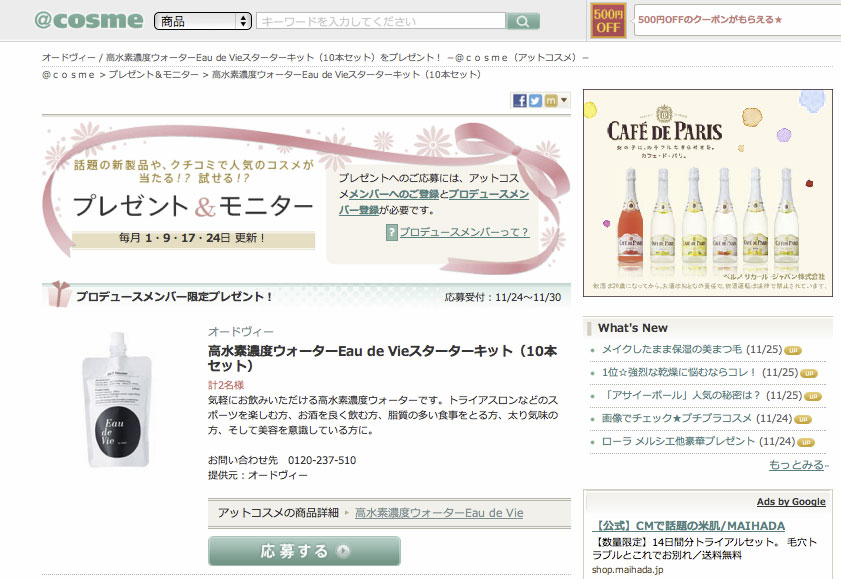Click the 計2名様 winners count text
Viewport: 841px width, 579px height.
pyautogui.click(x=226, y=385)
